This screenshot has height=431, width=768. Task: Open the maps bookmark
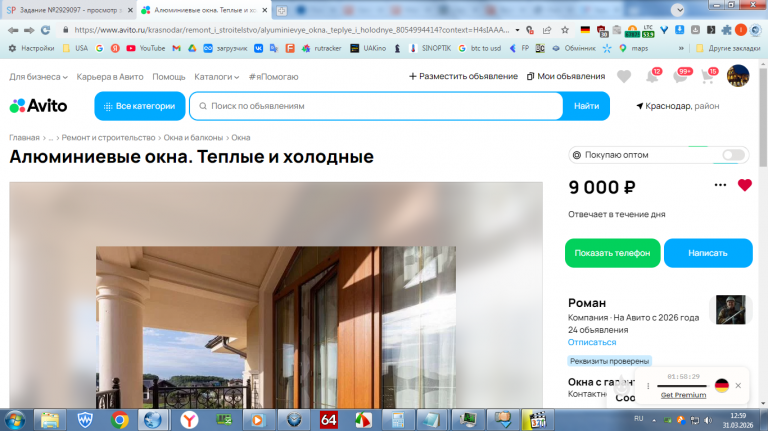pyautogui.click(x=634, y=48)
